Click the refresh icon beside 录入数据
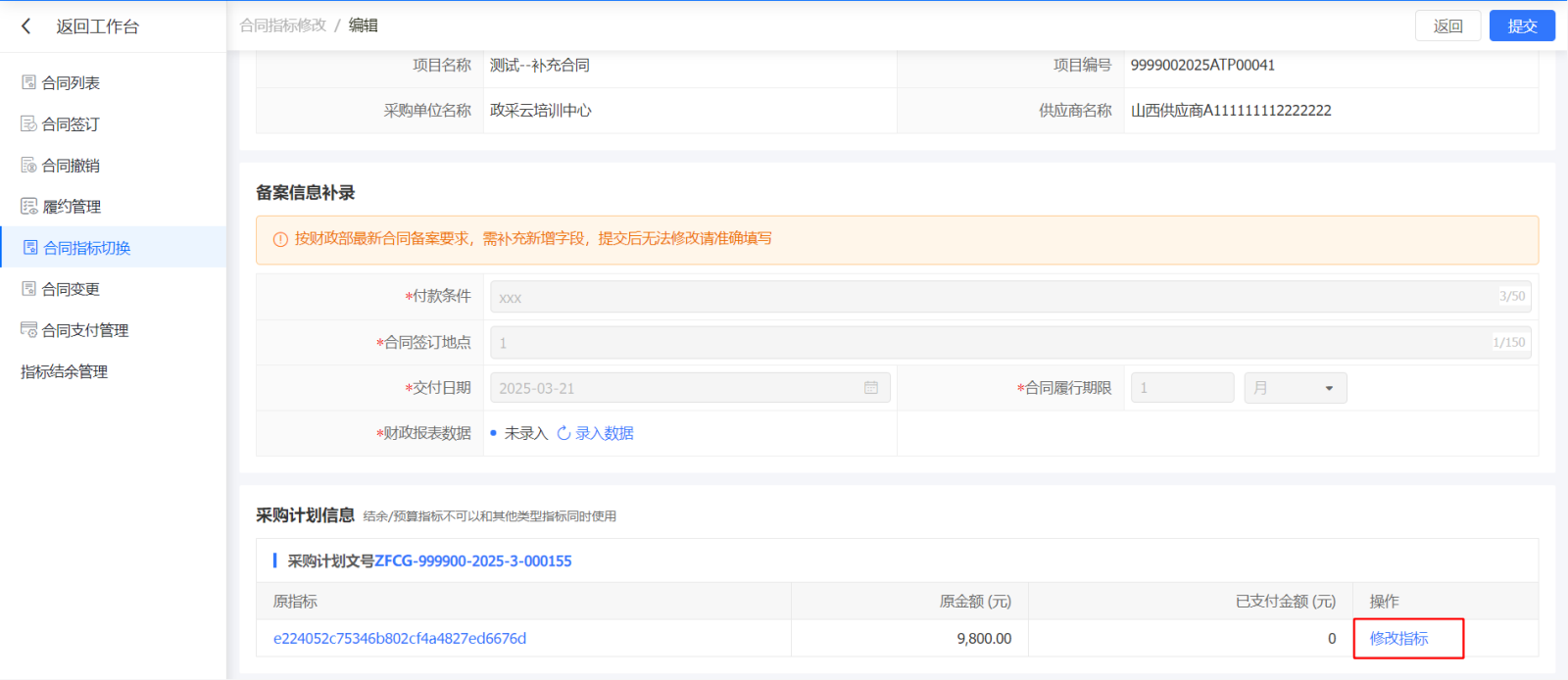The image size is (1568, 680). point(563,433)
